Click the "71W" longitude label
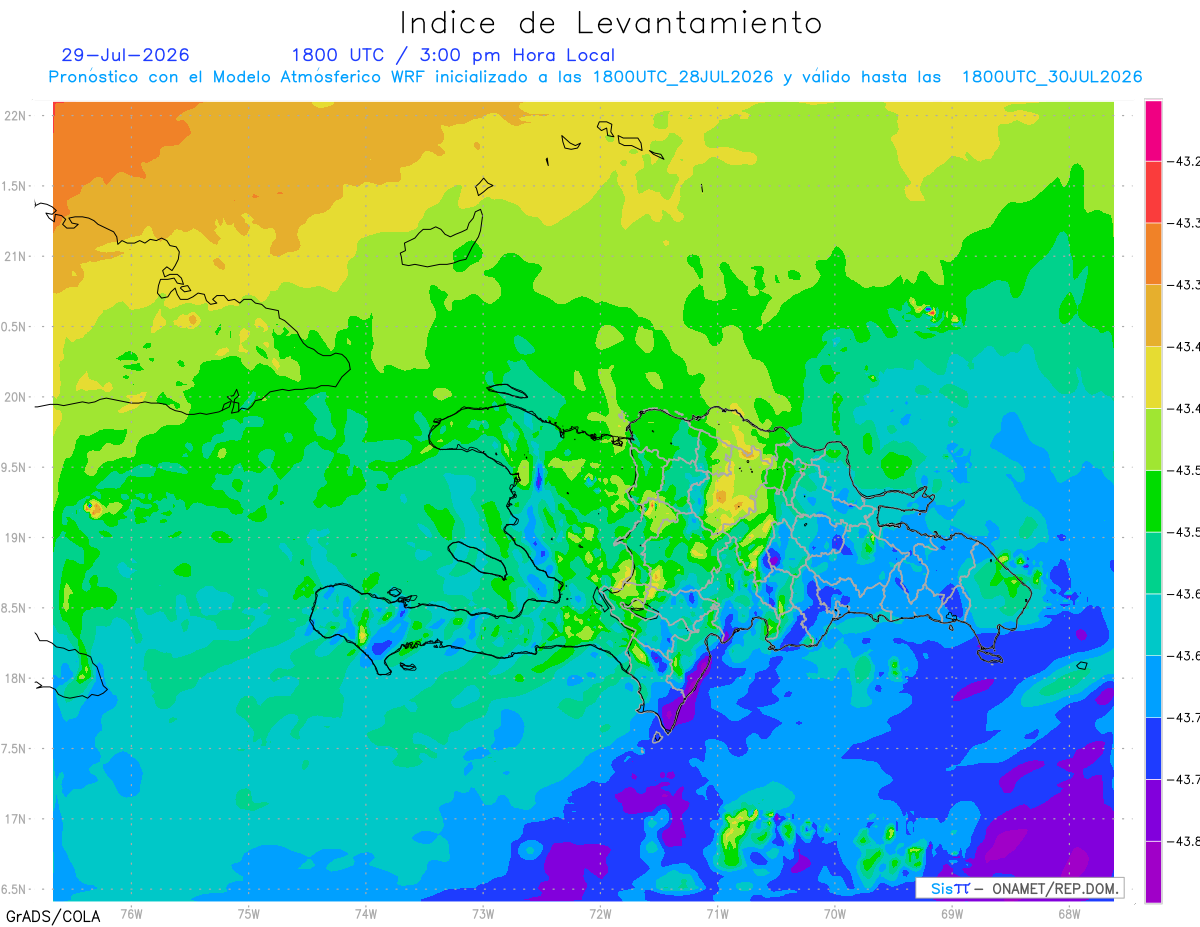Image resolution: width=1200 pixels, height=927 pixels. [x=717, y=913]
